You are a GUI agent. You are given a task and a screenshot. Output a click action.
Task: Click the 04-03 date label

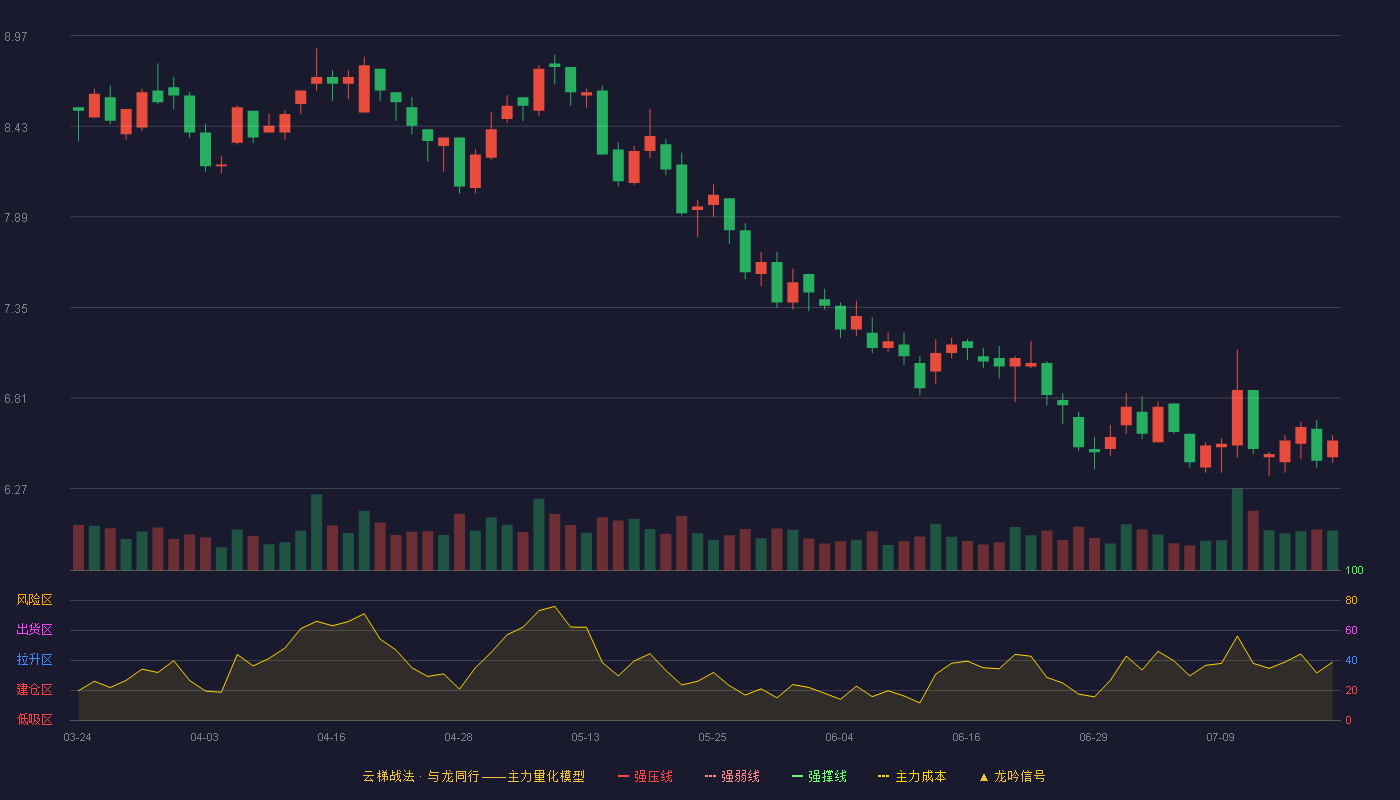[205, 737]
